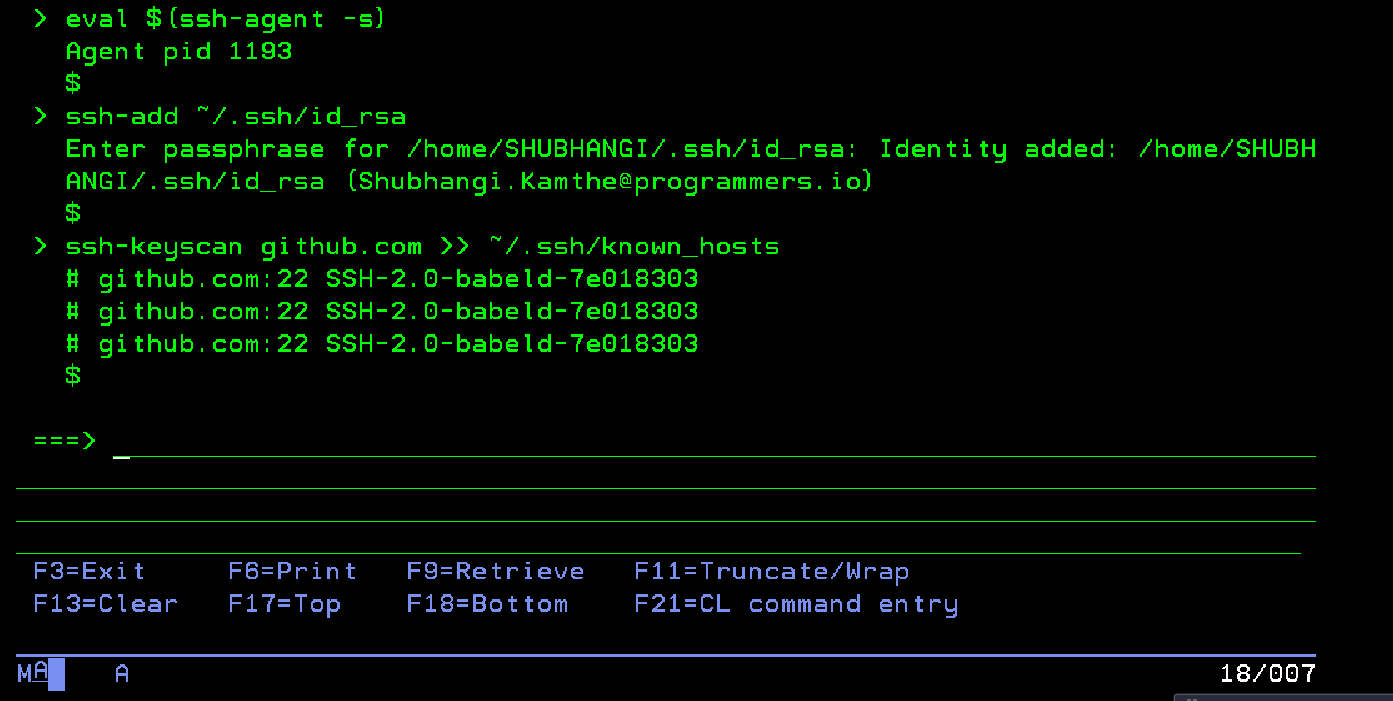Select F9=Retrieve to recall previous command

[x=495, y=572]
